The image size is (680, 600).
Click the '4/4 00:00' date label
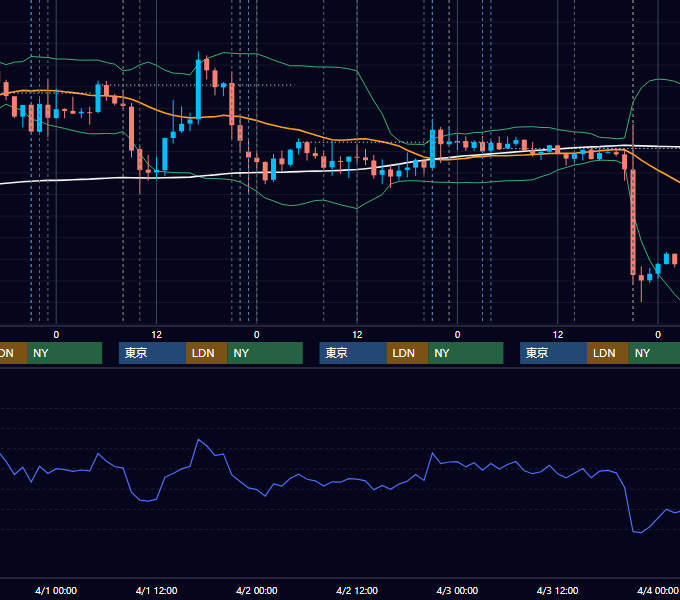point(657,590)
